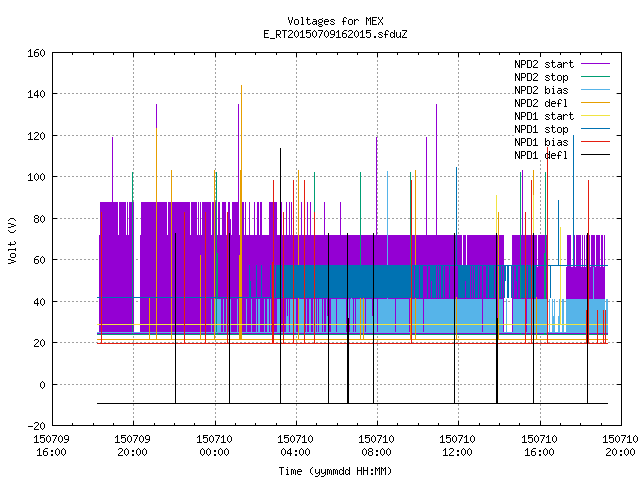The image size is (640, 480).
Task: Click the red NPD1 bias legend line
Action: (595, 142)
